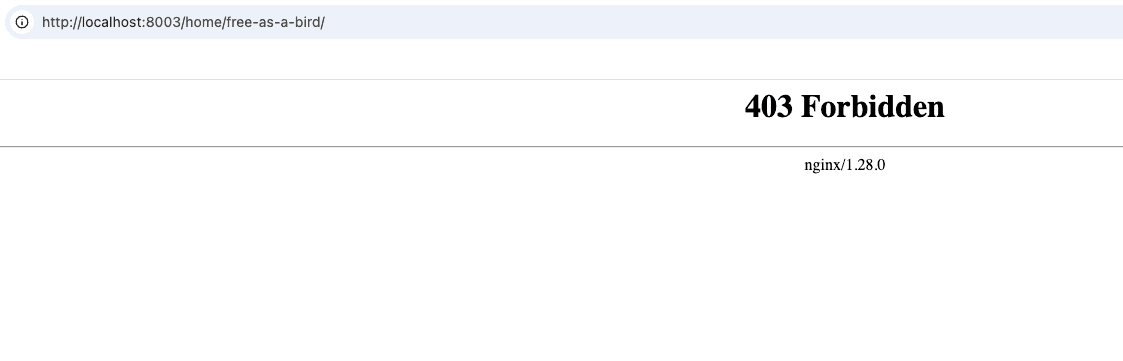The height and width of the screenshot is (361, 1123).
Task: Click the site information icon in address bar
Action: click(x=22, y=22)
